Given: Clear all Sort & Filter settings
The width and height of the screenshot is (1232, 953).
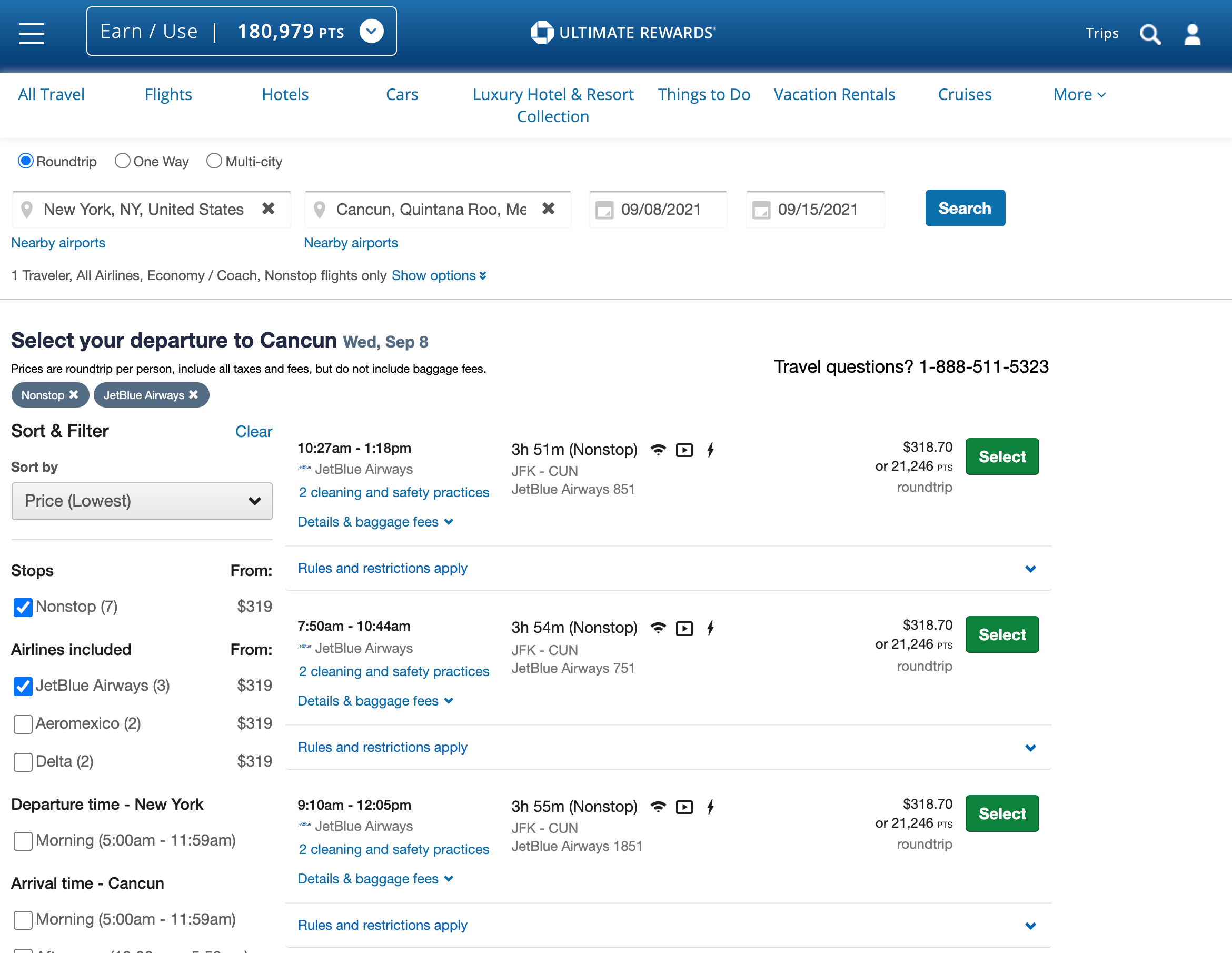Looking at the screenshot, I should click(253, 432).
